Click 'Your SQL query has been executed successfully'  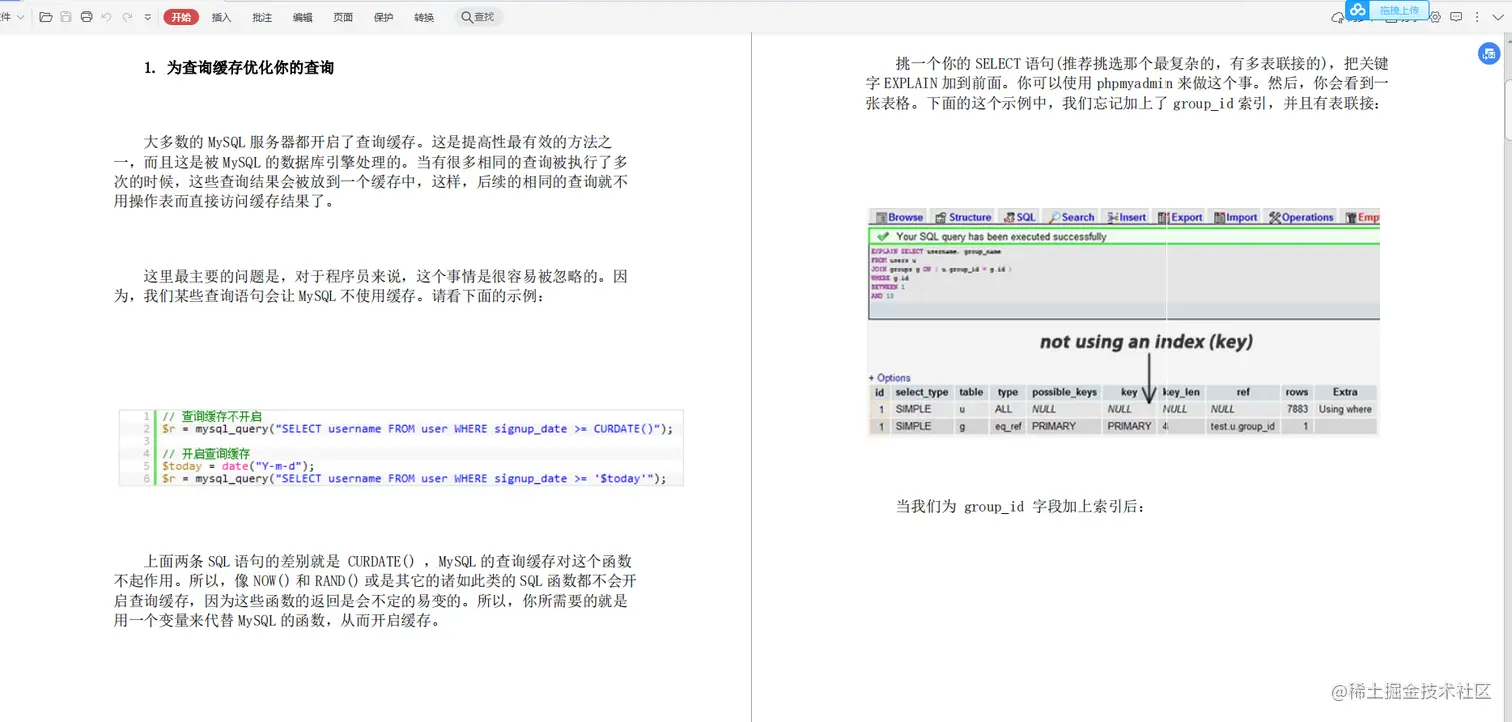1001,237
